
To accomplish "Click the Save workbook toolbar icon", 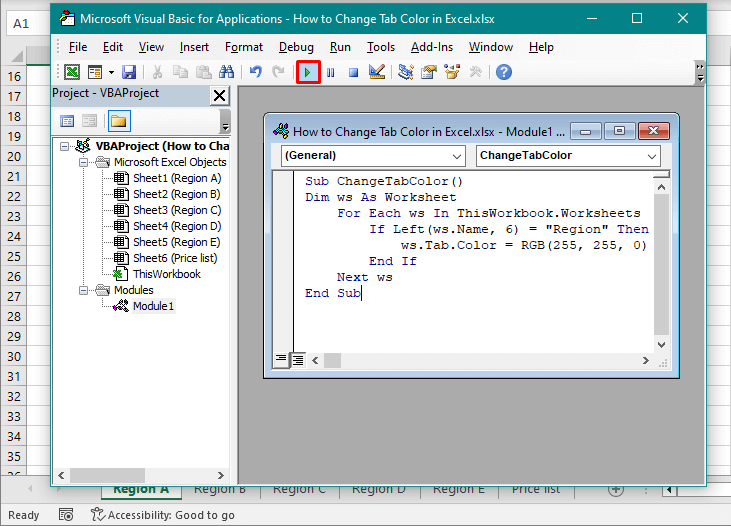I will [x=129, y=72].
